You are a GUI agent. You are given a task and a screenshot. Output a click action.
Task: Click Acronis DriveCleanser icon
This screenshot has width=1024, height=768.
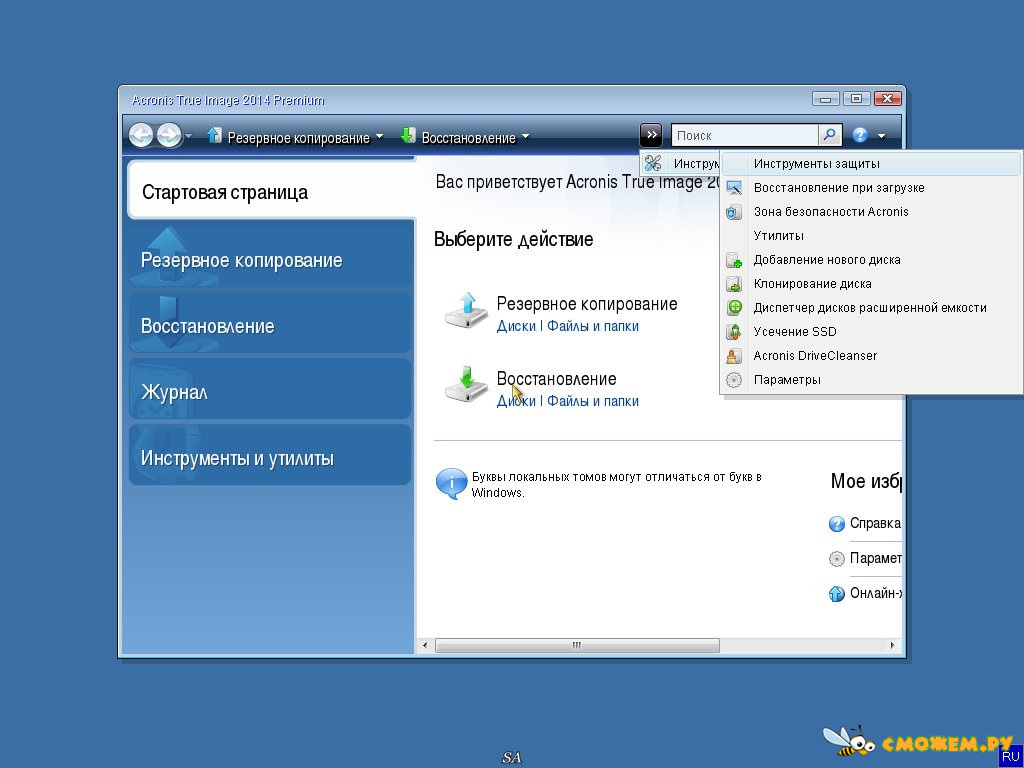[734, 356]
